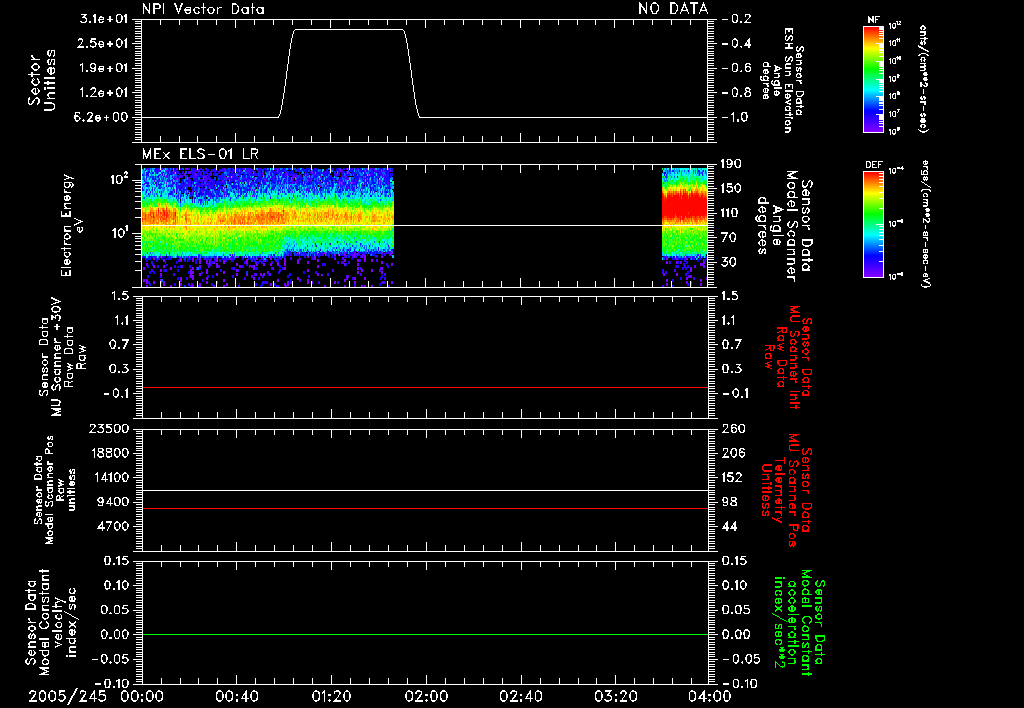
Task: Click the '00:40' time axis label
Action: click(x=236, y=696)
